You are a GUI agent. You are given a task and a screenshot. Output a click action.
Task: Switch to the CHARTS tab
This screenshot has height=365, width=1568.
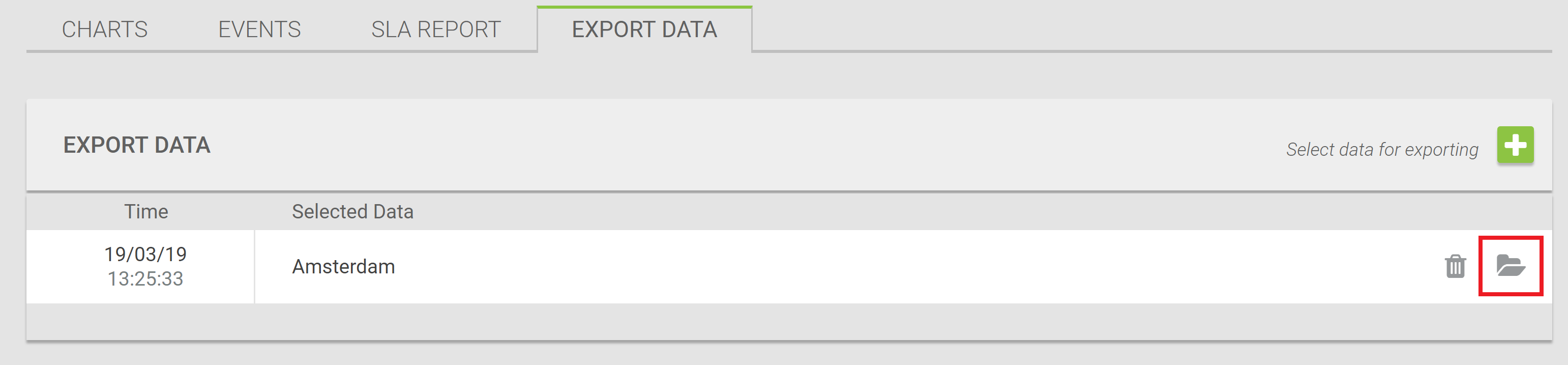coord(105,29)
